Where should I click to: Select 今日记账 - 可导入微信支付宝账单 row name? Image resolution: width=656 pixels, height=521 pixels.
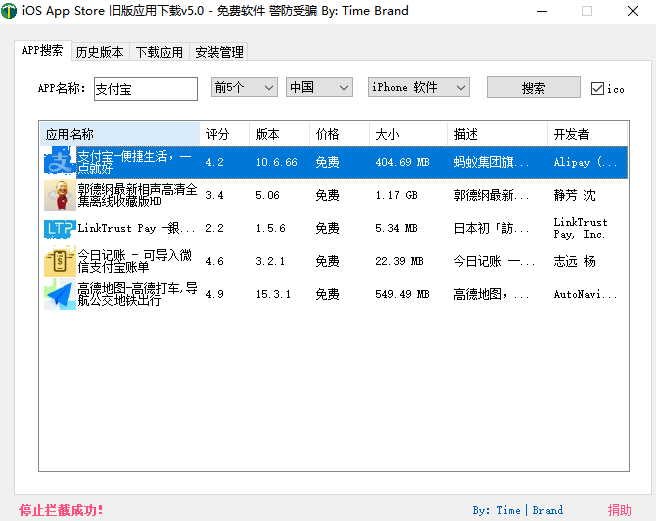(x=134, y=262)
